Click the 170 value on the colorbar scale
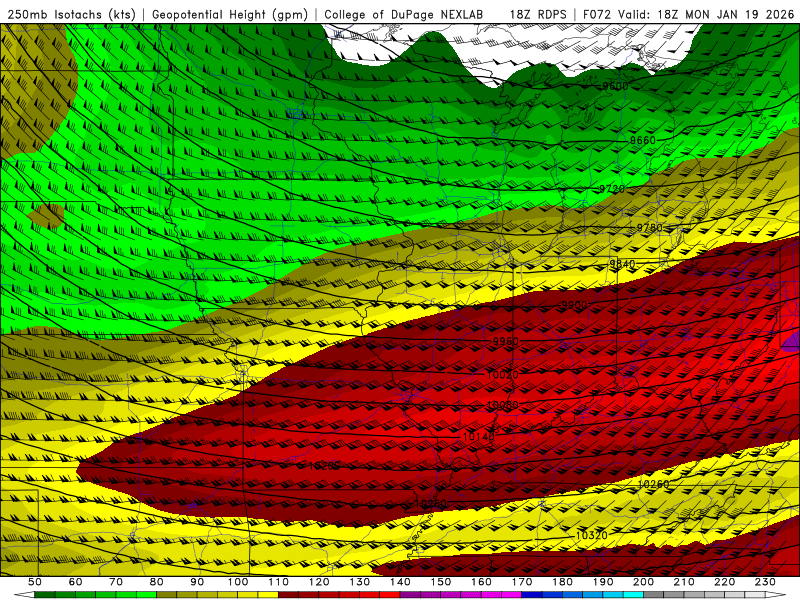Screen dimensions: 800x600 [522, 582]
